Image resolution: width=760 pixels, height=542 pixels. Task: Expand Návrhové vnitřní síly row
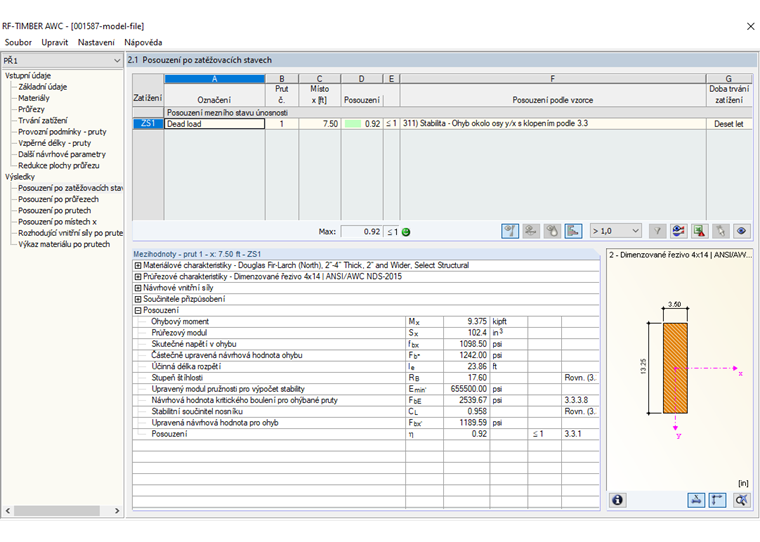138,287
